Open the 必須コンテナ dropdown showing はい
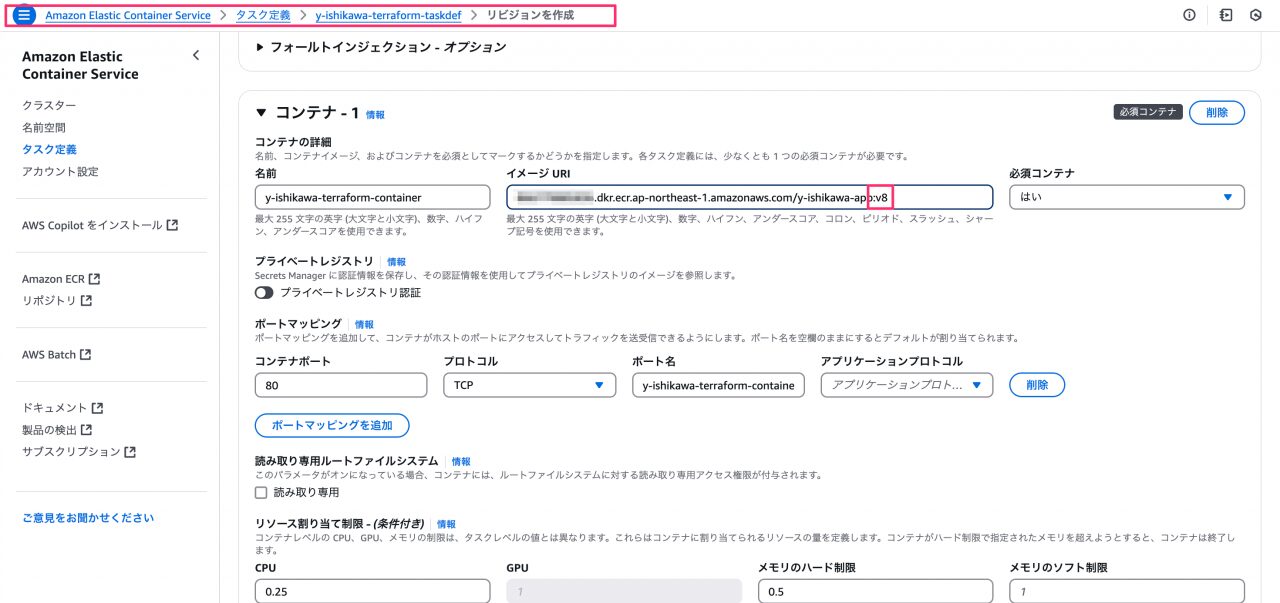Image resolution: width=1280 pixels, height=603 pixels. (x=1127, y=197)
